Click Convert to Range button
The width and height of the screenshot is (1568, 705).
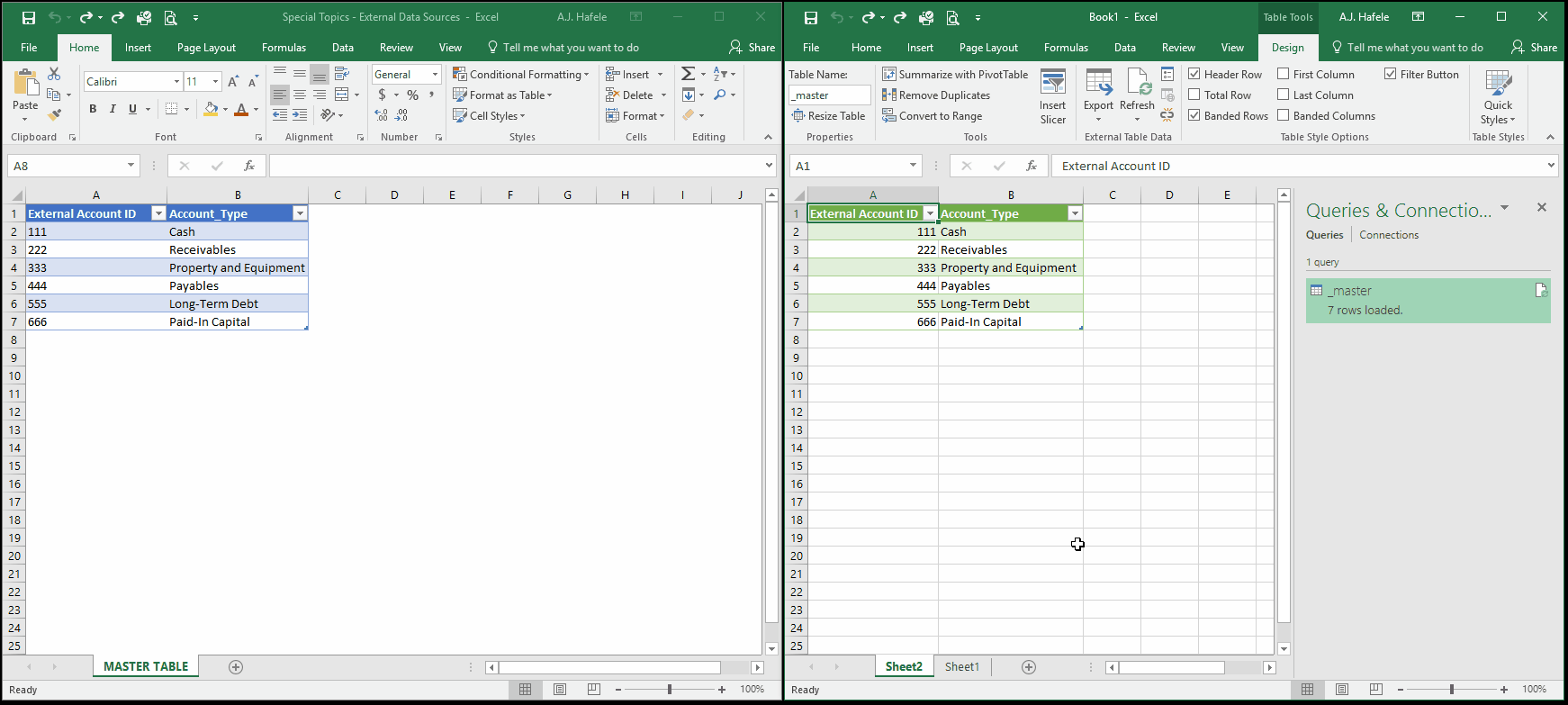coord(933,115)
